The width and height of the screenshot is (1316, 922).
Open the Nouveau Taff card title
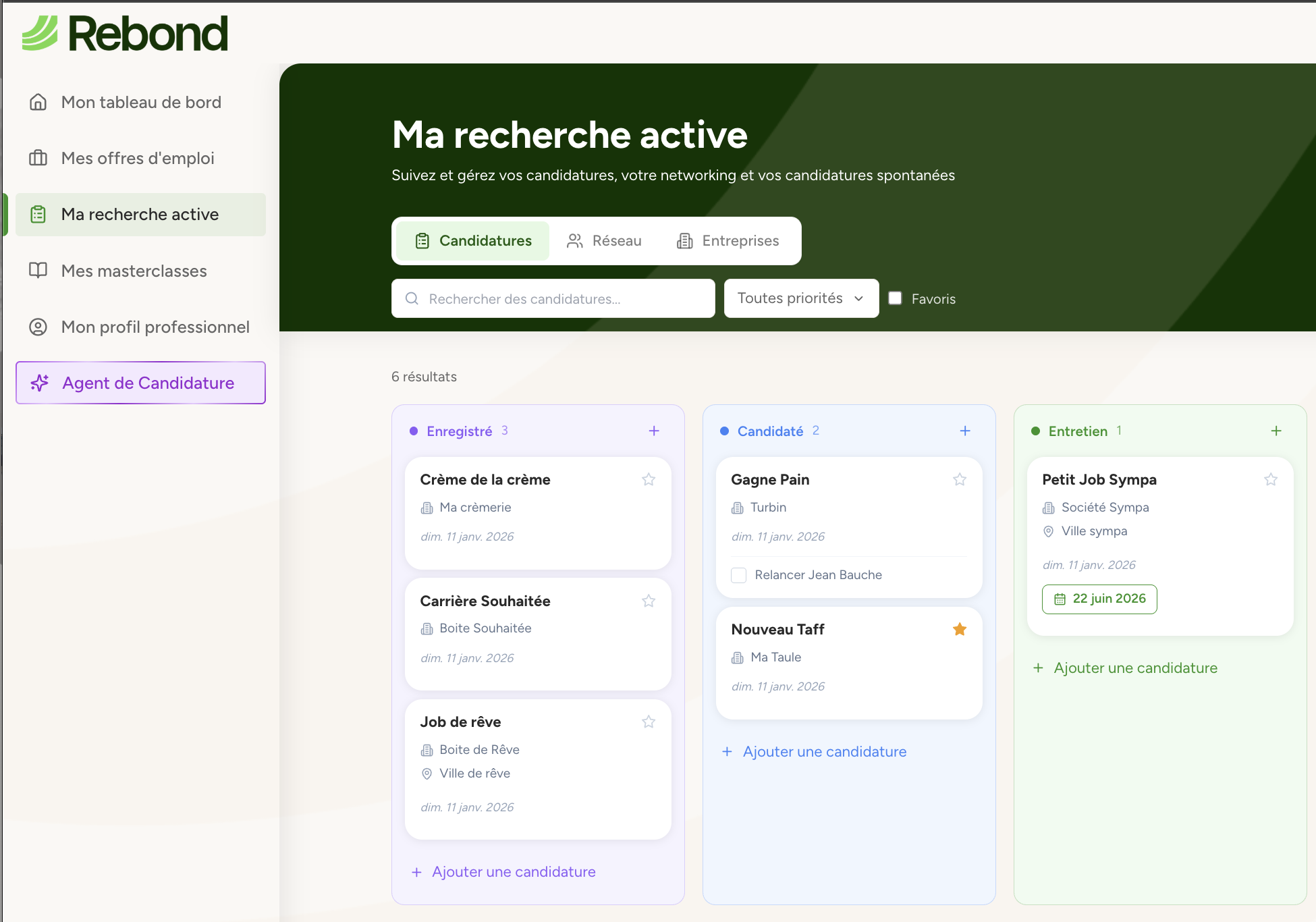[x=777, y=629]
